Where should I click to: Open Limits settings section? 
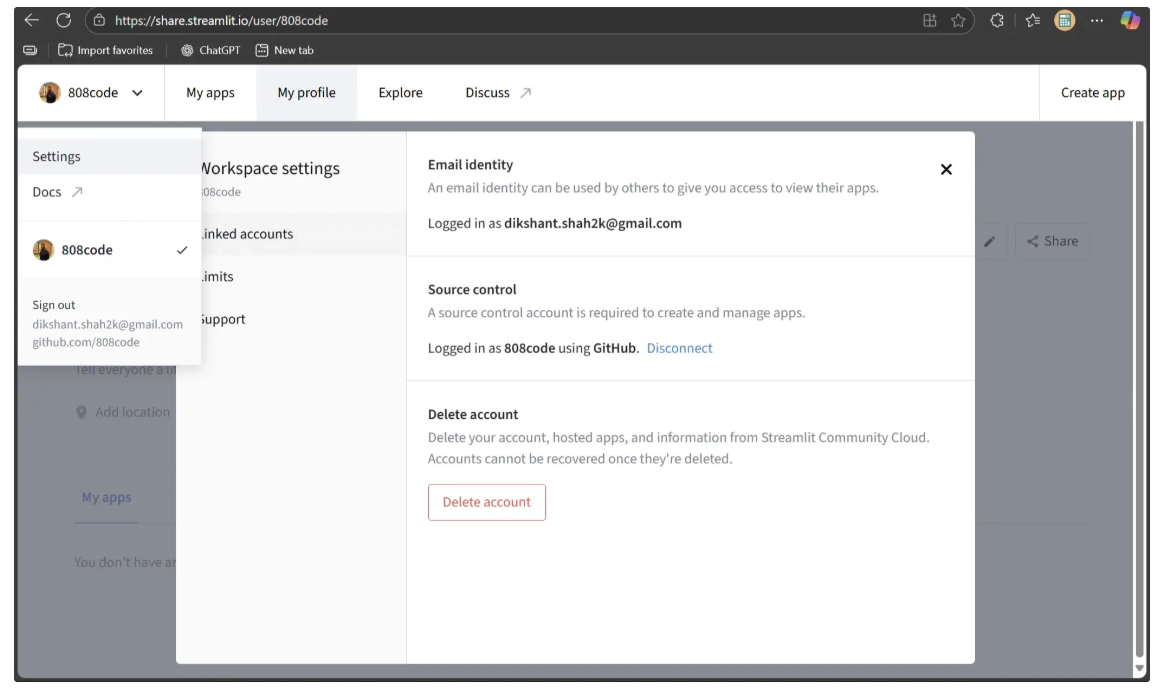coord(303,277)
